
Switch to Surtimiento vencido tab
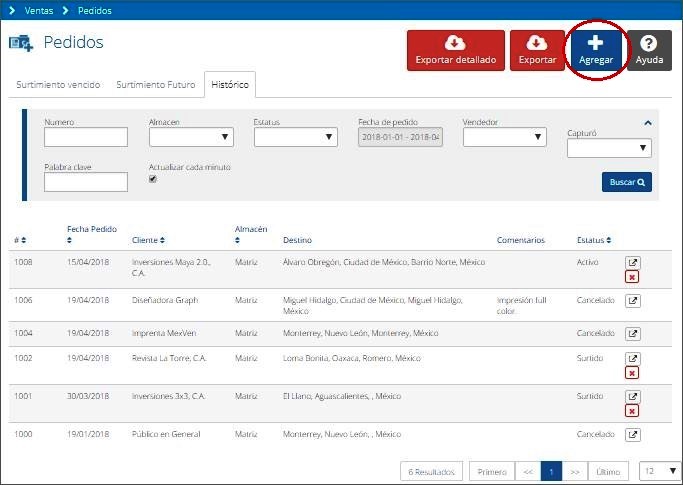58,85
